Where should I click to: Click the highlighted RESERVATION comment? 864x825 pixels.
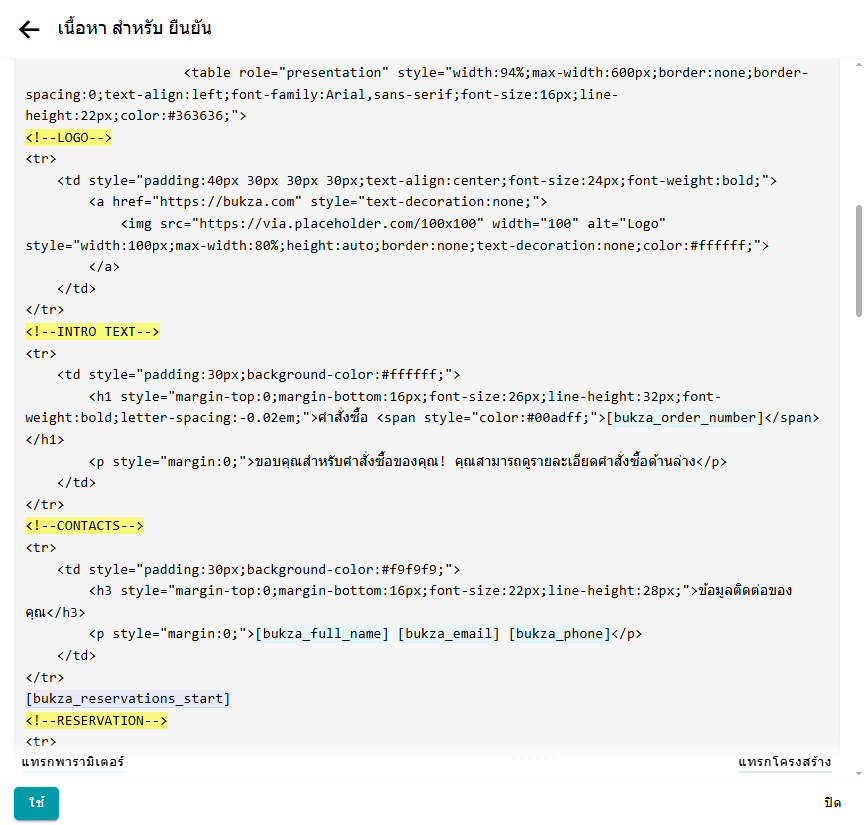click(97, 721)
